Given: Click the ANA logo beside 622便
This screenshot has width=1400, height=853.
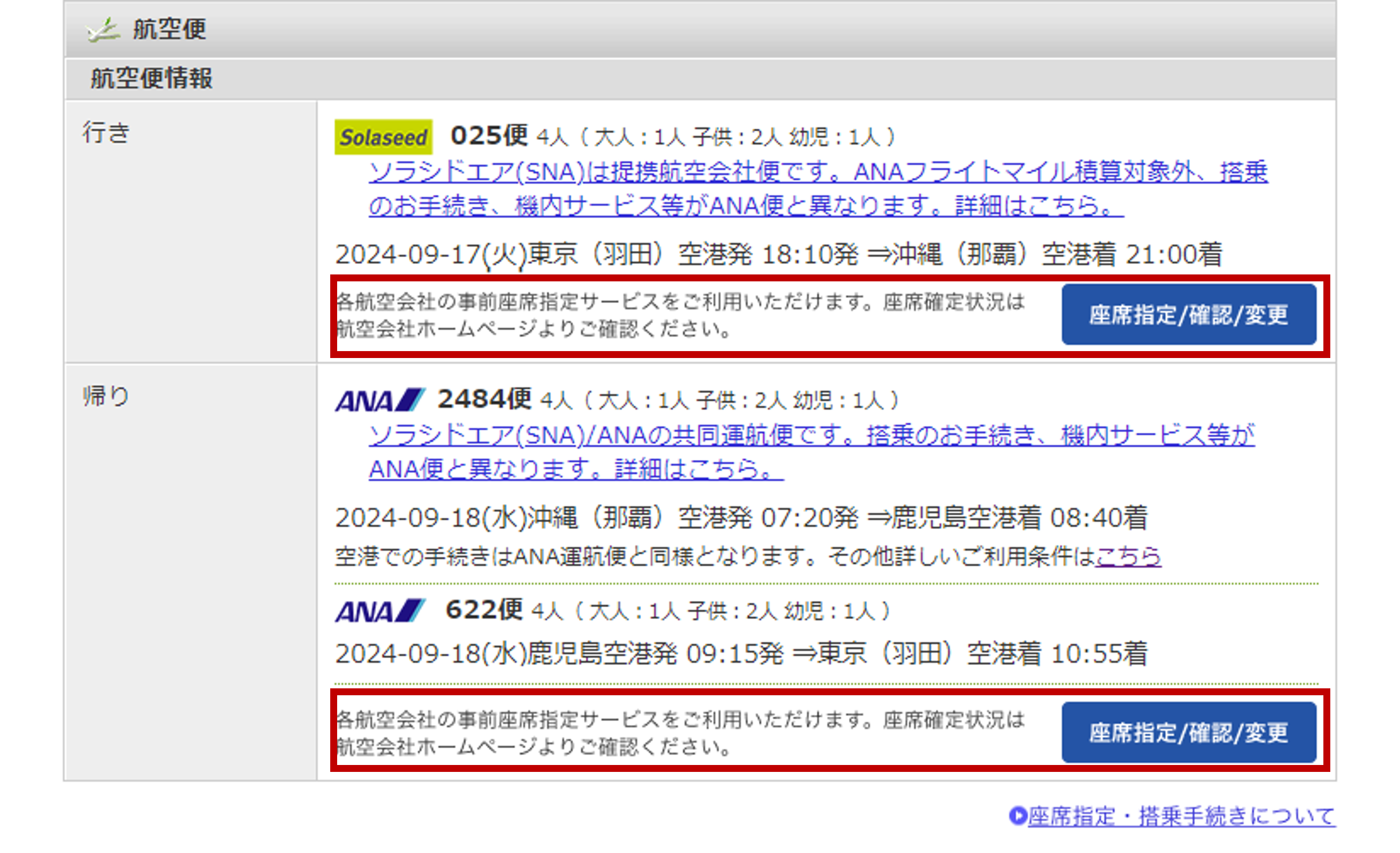Looking at the screenshot, I should click(380, 610).
